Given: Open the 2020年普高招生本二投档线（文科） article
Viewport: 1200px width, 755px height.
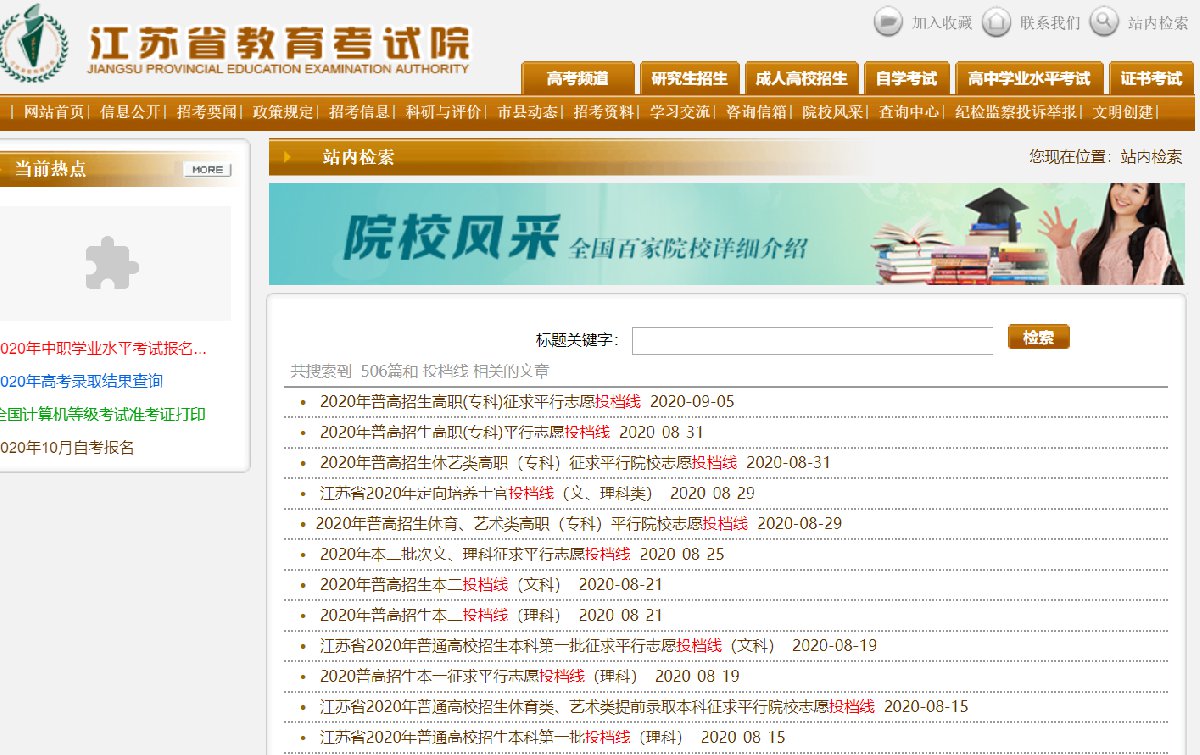Looking at the screenshot, I should [440, 584].
